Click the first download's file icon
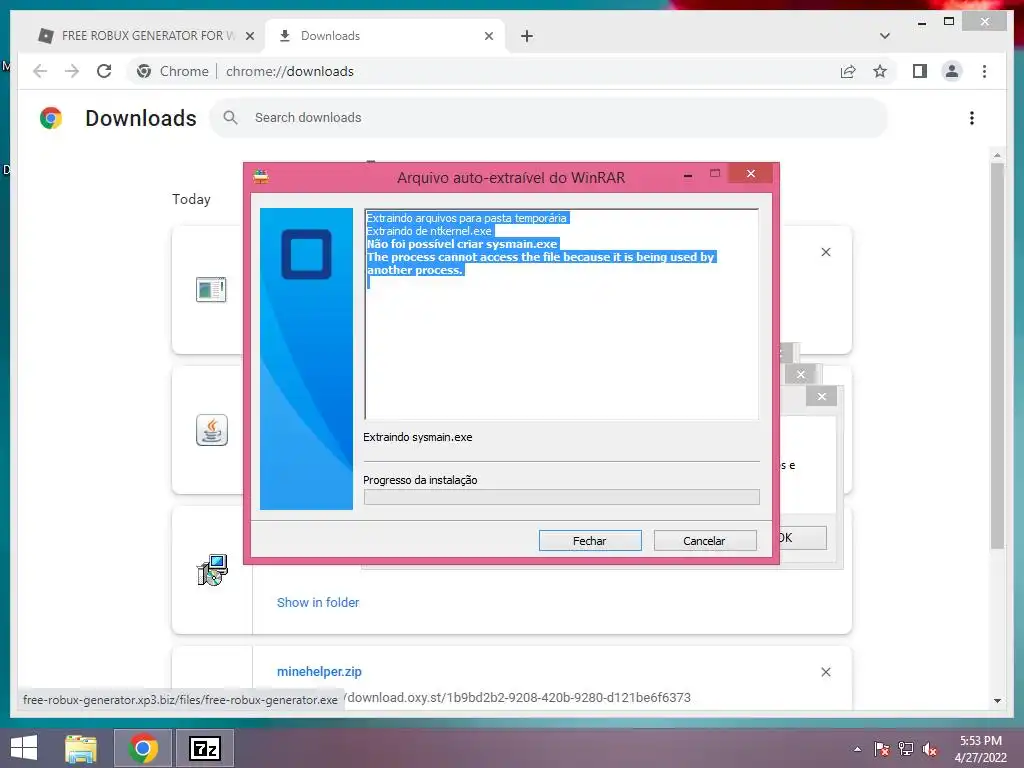The height and width of the screenshot is (768, 1024). 211,289
